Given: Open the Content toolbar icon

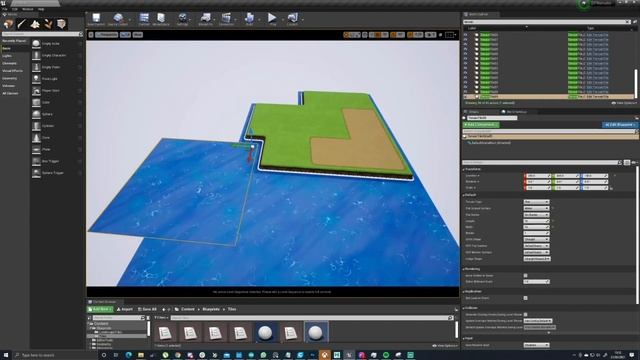Looking at the screenshot, I should (x=144, y=18).
